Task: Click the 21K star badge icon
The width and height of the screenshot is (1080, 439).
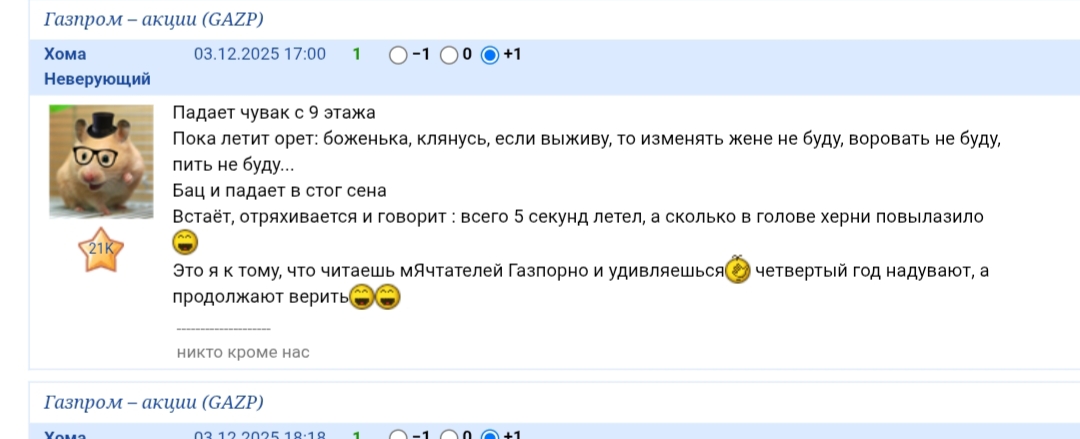Action: 101,249
